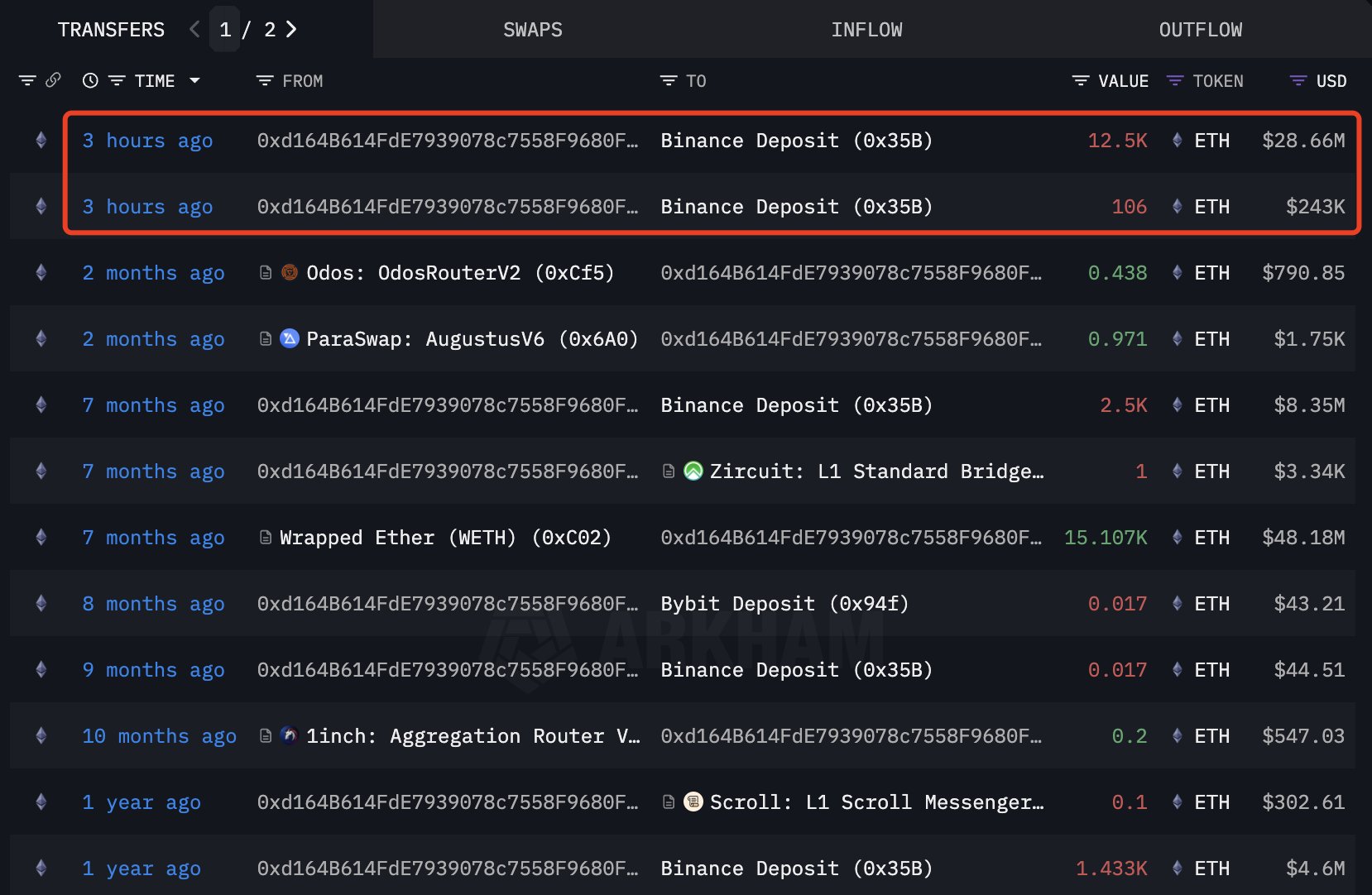The height and width of the screenshot is (895, 1372).
Task: Click ETH token icon in $302.61 row
Action: click(x=1177, y=802)
